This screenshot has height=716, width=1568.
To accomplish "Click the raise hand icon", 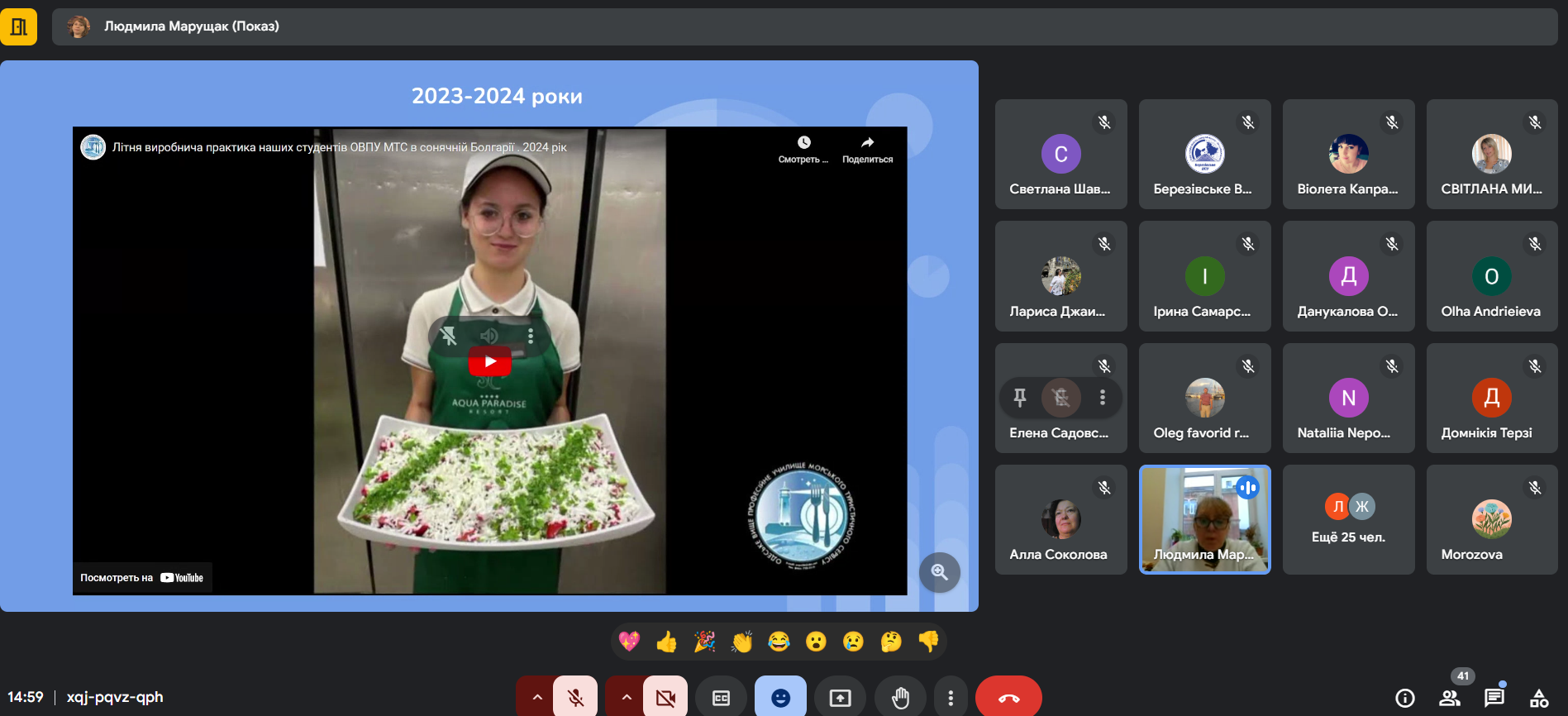I will [900, 698].
